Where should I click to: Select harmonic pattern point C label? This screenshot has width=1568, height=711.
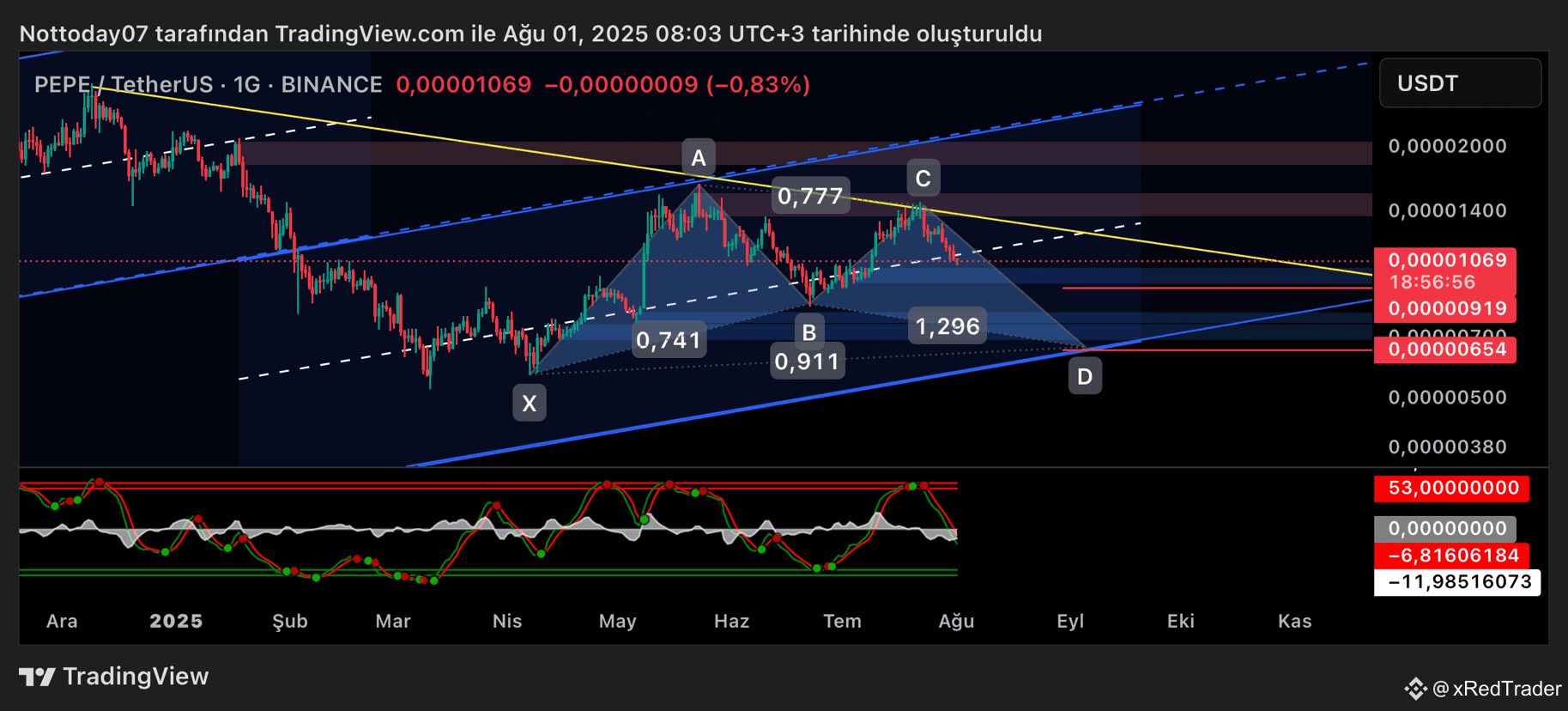[x=923, y=179]
